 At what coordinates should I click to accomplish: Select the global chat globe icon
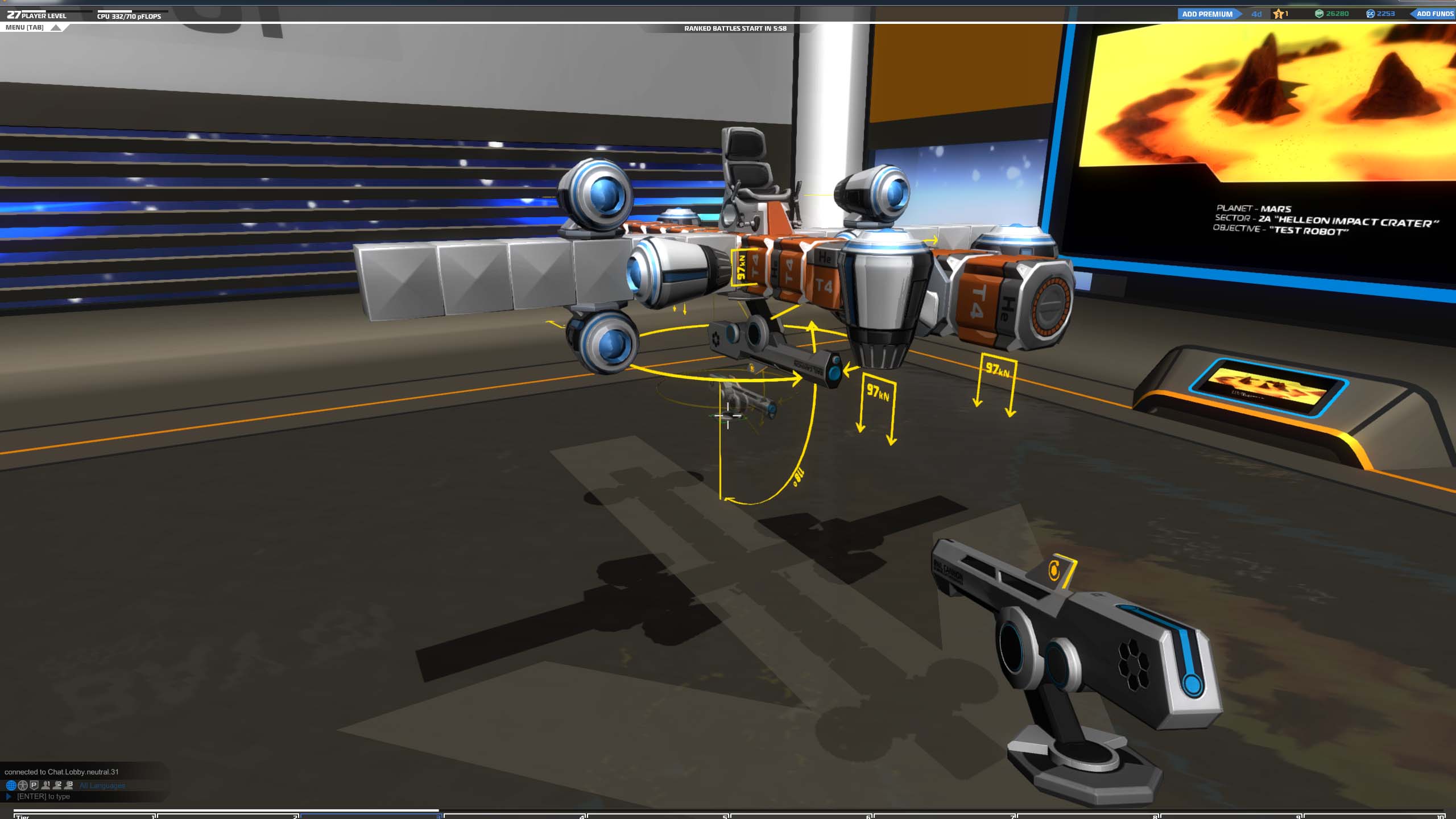coord(10,785)
